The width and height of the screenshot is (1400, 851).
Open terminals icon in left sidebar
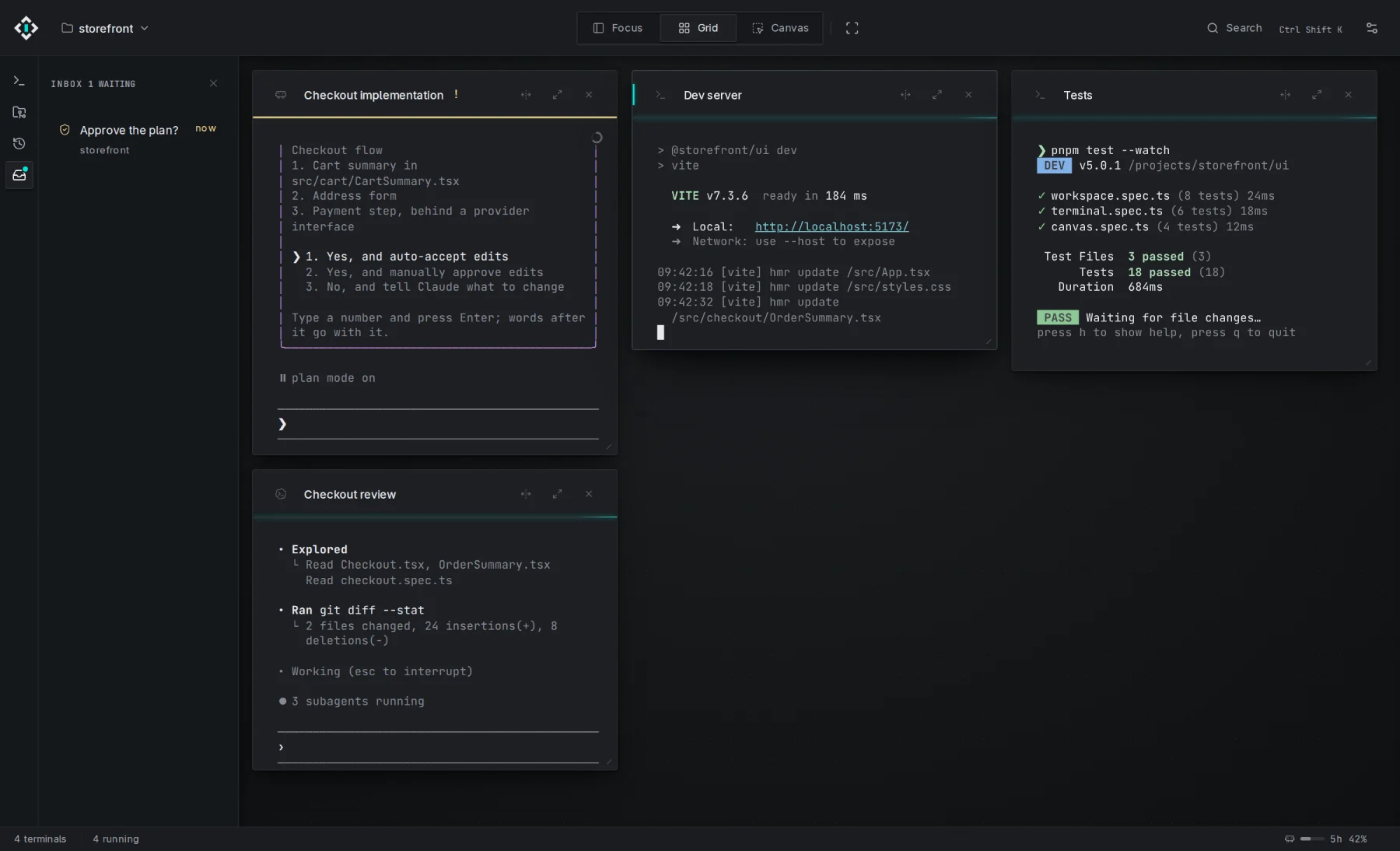coord(19,81)
